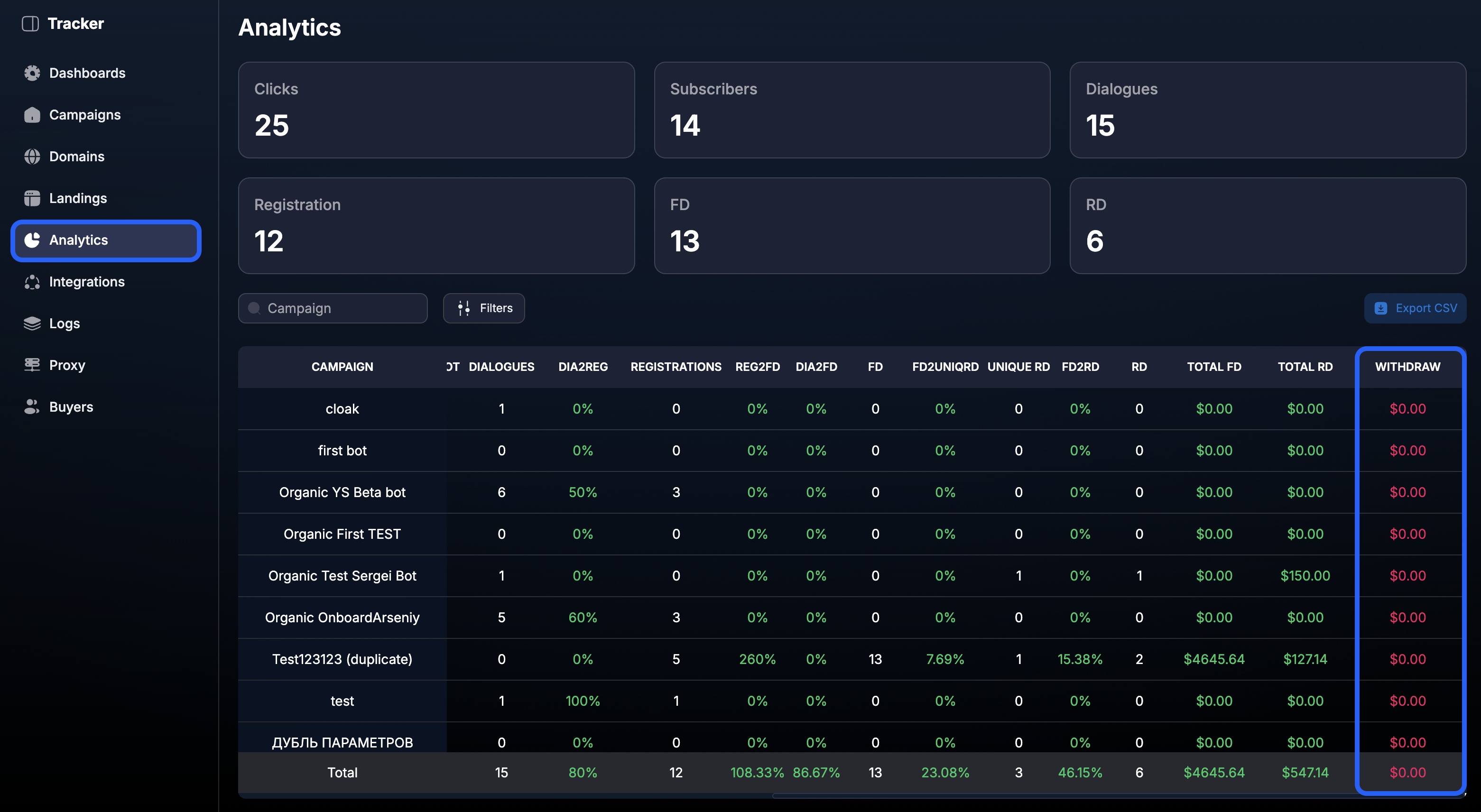1481x812 pixels.
Task: Click the FD2RD column header
Action: 1080,367
